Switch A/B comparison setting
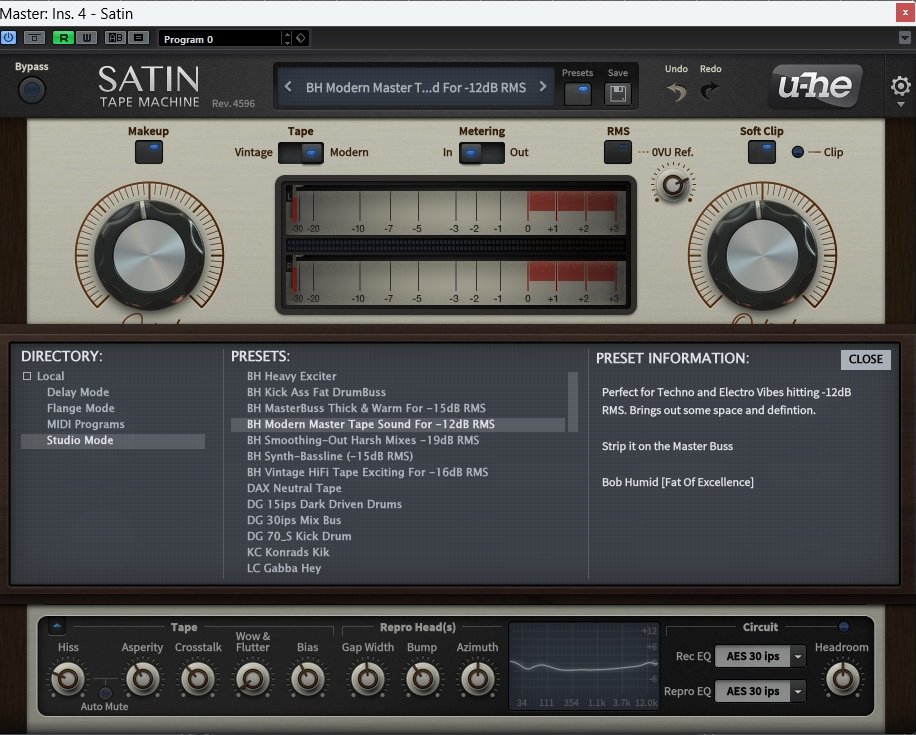 (116, 38)
